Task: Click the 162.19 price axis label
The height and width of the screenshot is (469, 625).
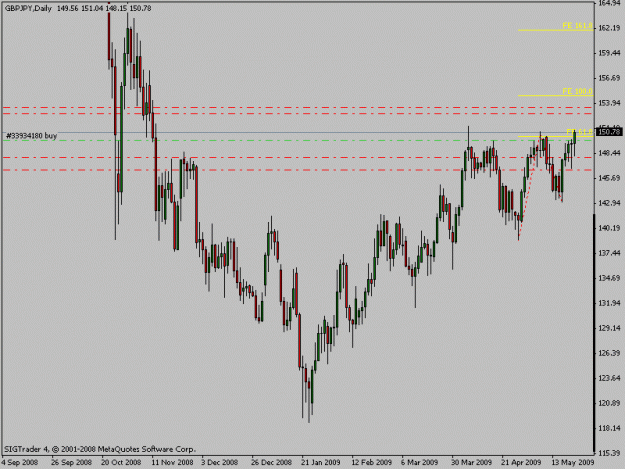Action: pos(609,28)
